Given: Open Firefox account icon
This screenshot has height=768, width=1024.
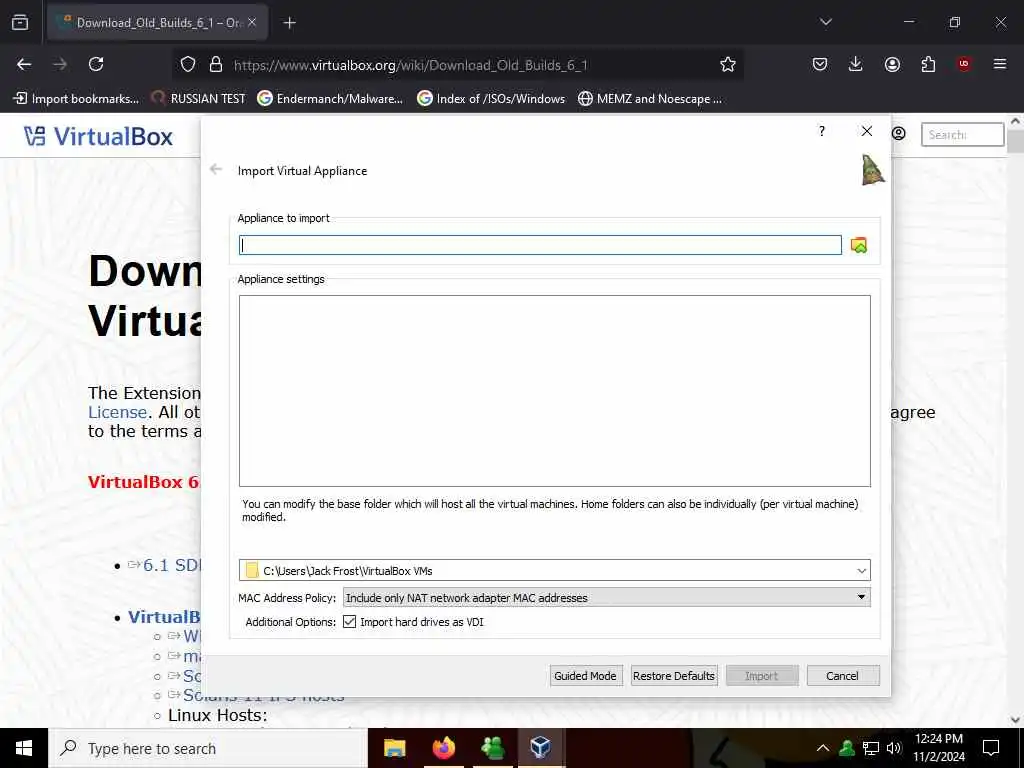Looking at the screenshot, I should tap(892, 64).
